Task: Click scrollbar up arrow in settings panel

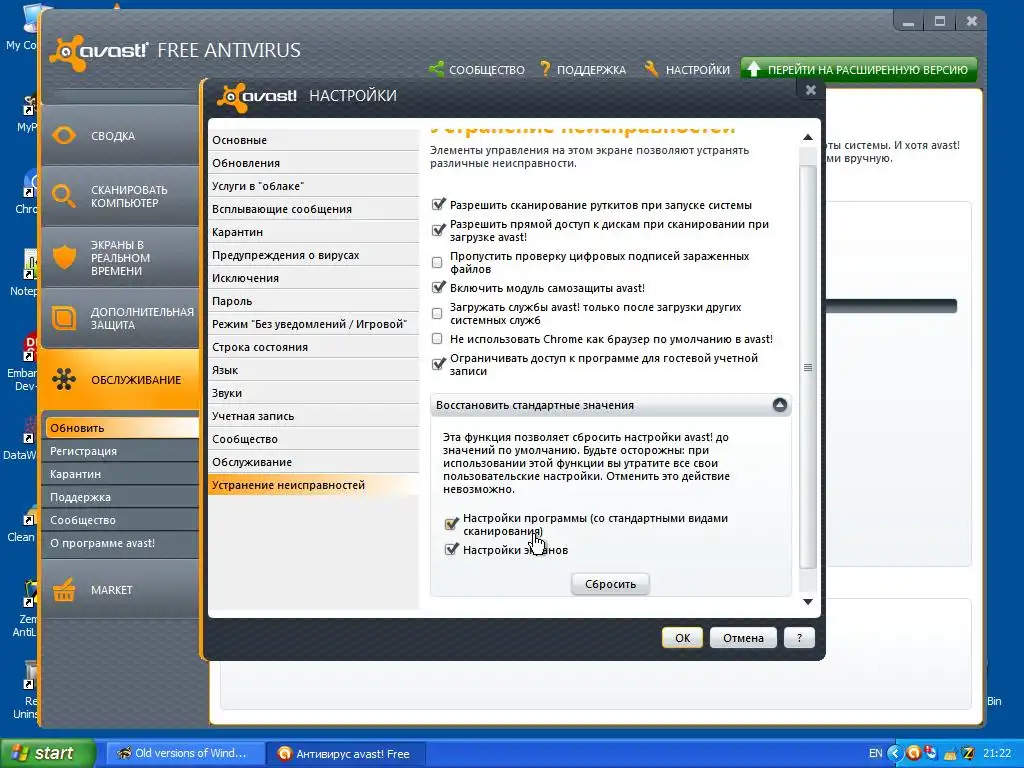Action: pyautogui.click(x=808, y=137)
